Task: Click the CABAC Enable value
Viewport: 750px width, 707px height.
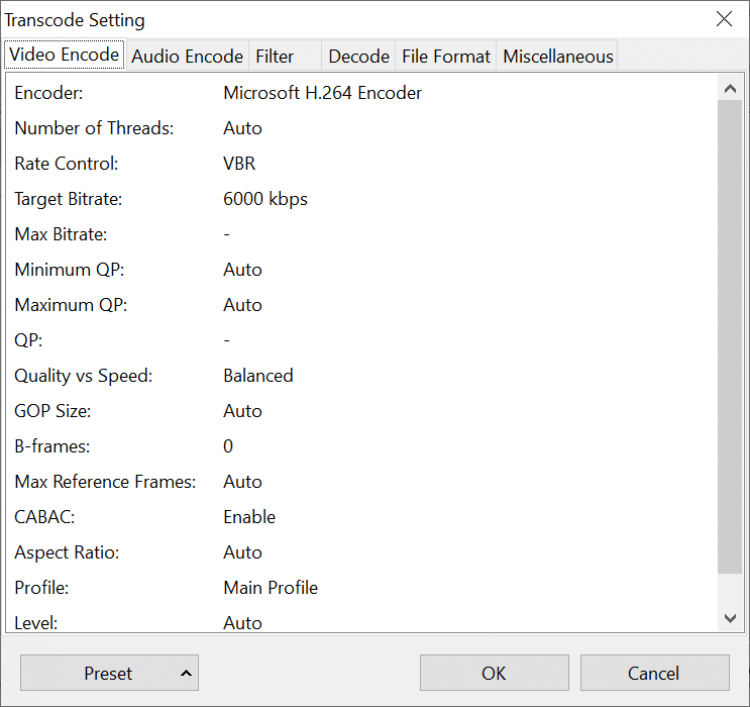Action: [x=249, y=517]
